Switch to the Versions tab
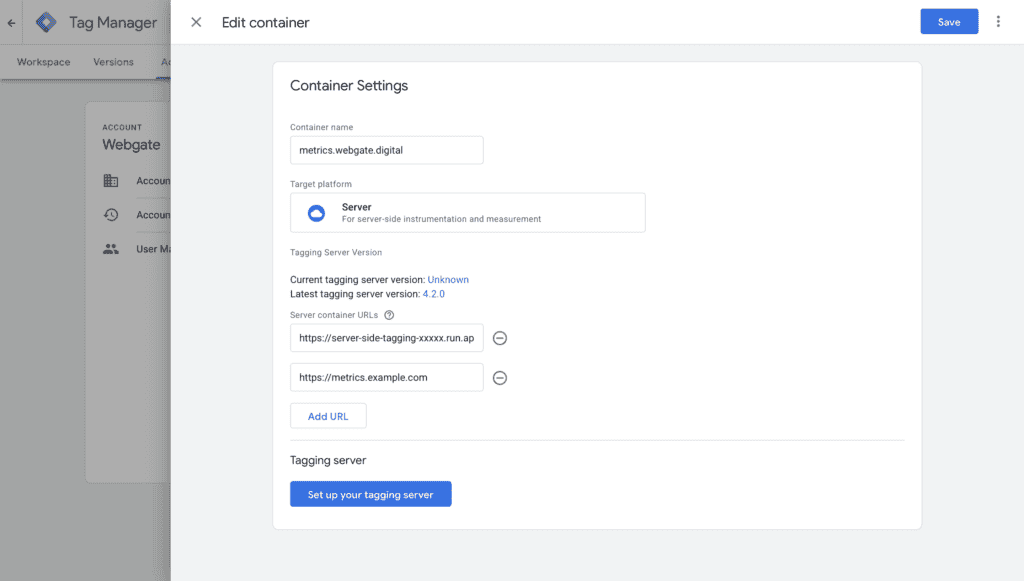1024x581 pixels. (113, 62)
